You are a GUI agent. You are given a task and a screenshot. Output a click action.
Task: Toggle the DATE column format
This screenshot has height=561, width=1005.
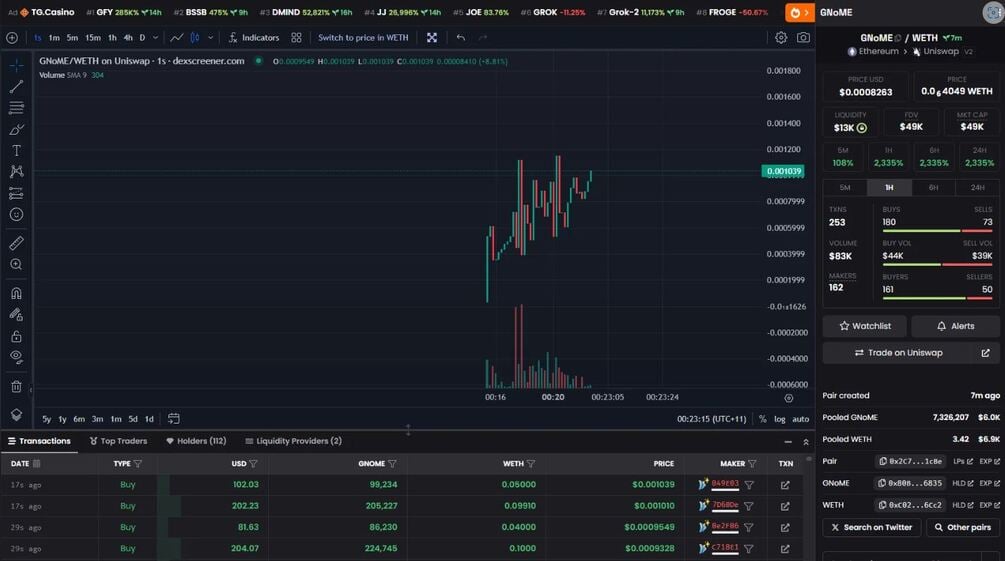(x=37, y=464)
